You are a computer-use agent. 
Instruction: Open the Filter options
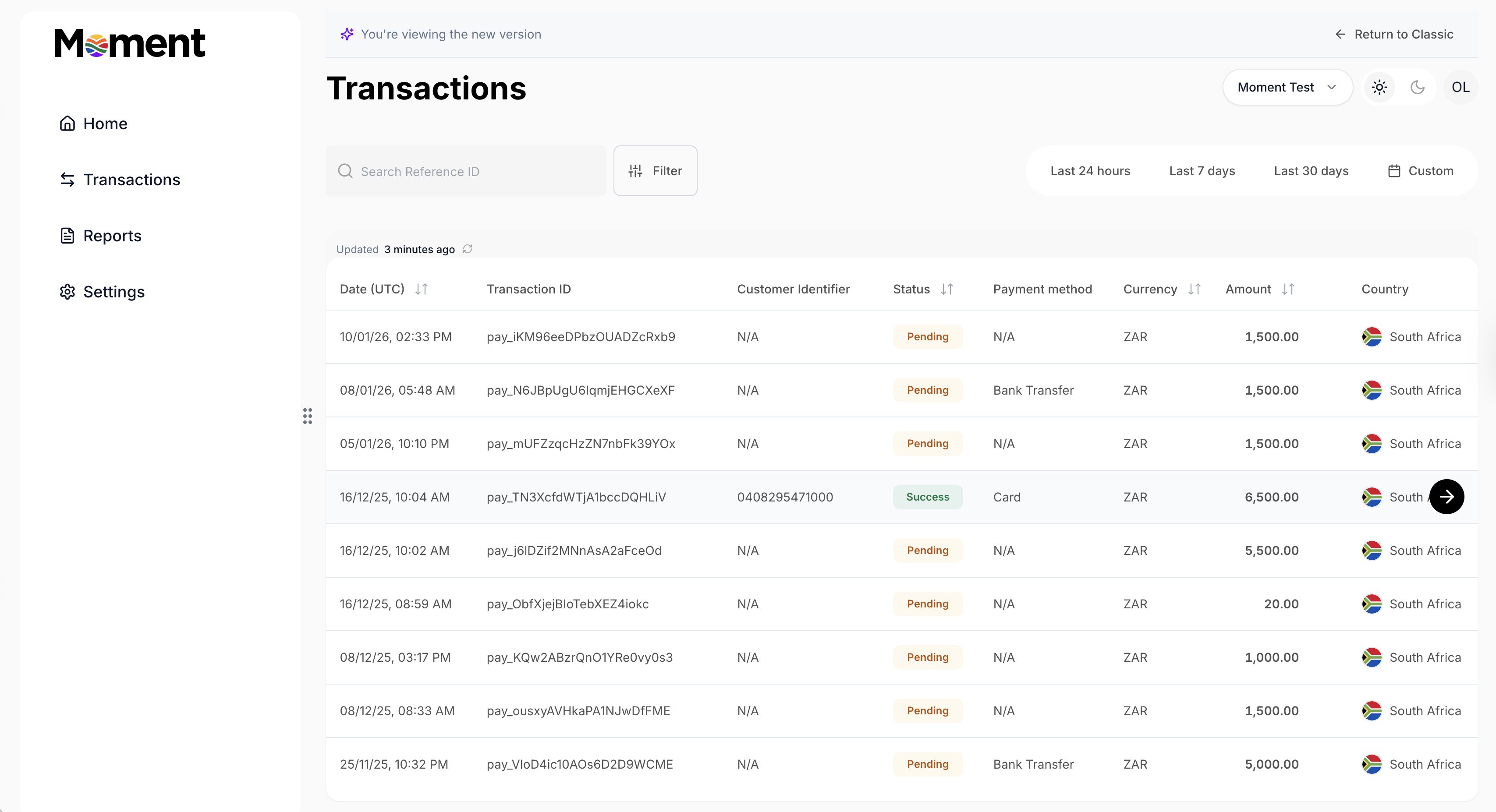click(655, 171)
